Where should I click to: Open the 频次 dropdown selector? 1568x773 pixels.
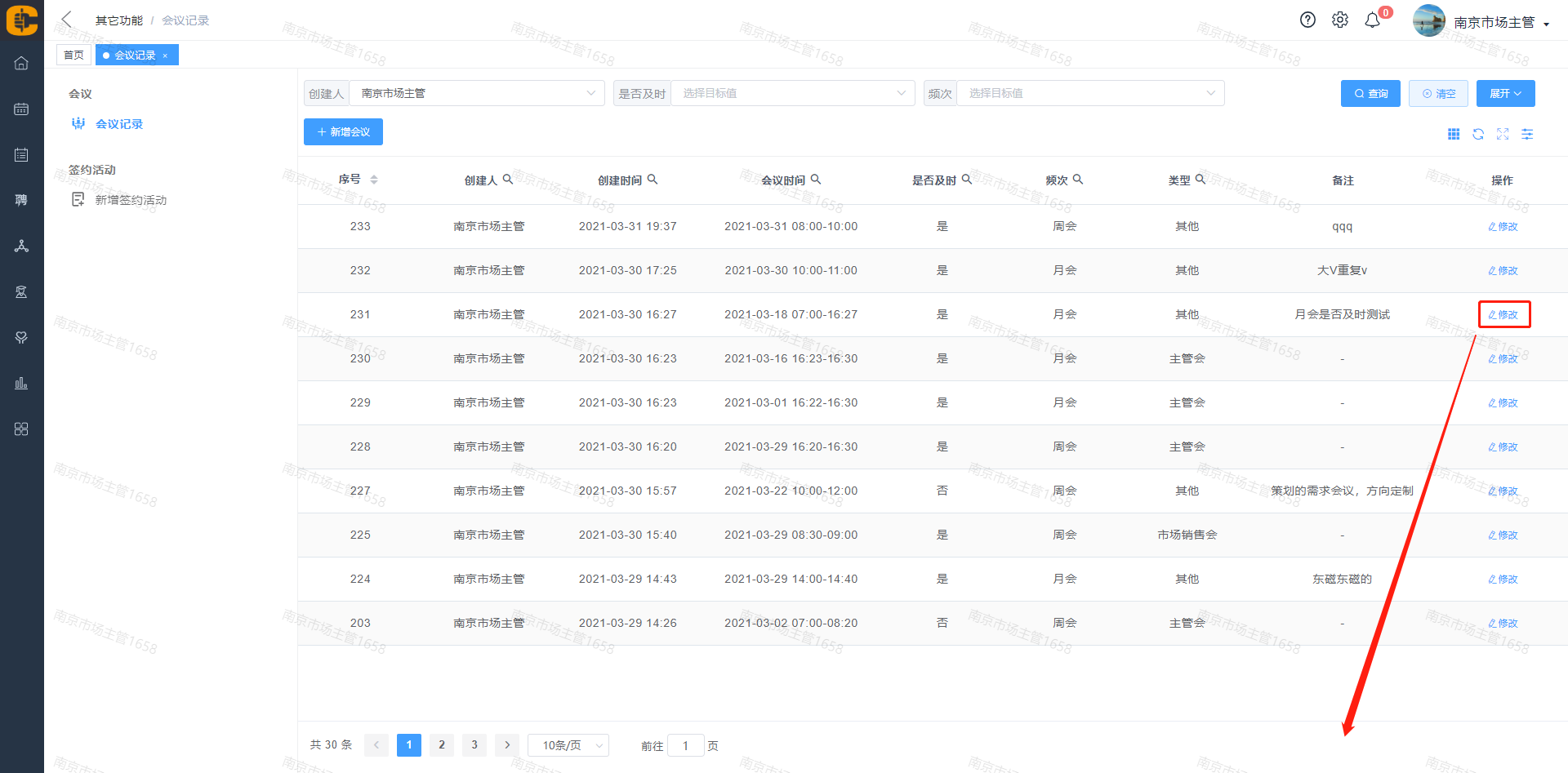[1089, 94]
